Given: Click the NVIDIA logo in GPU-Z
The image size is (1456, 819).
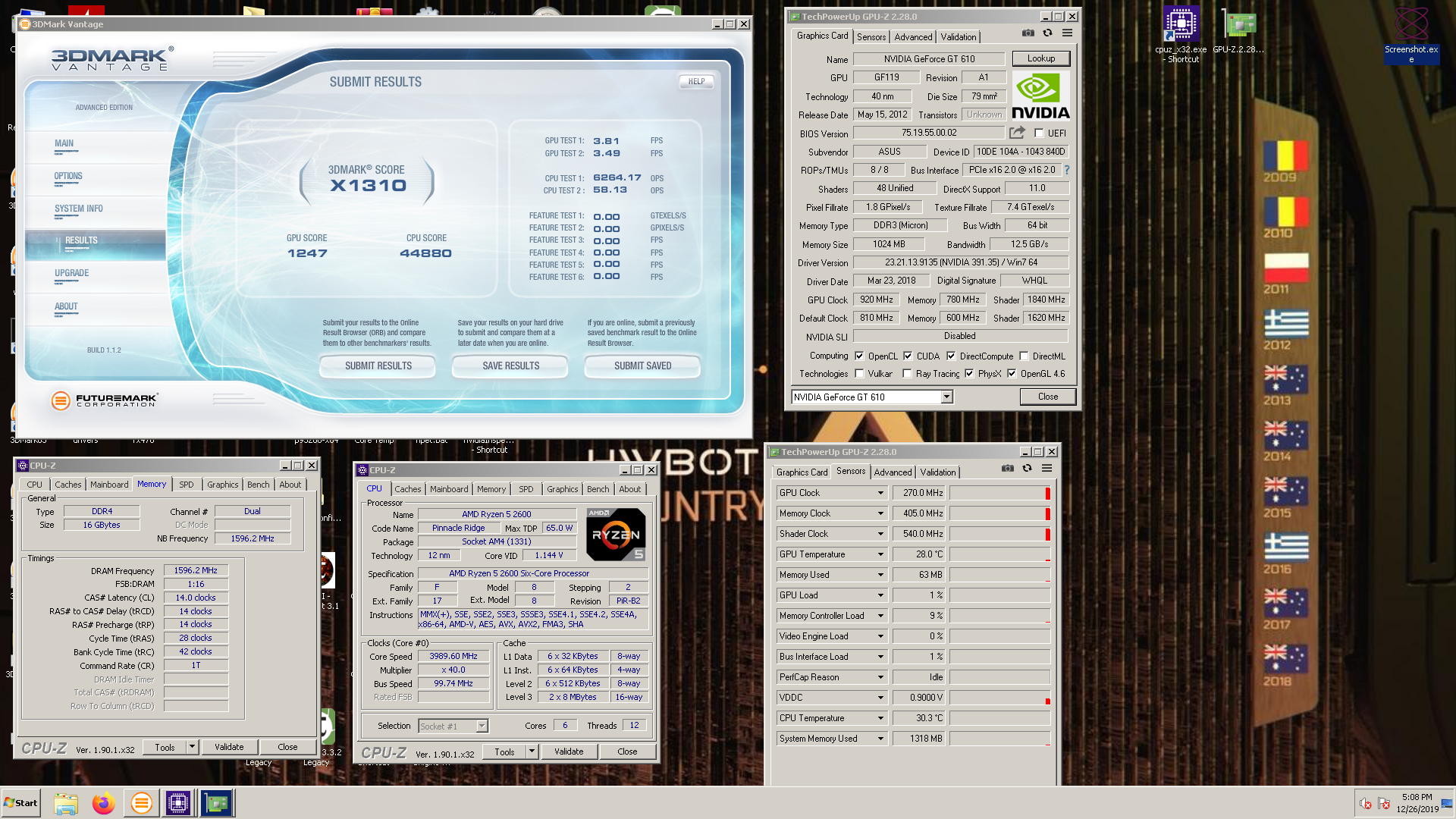Looking at the screenshot, I should pos(1040,96).
